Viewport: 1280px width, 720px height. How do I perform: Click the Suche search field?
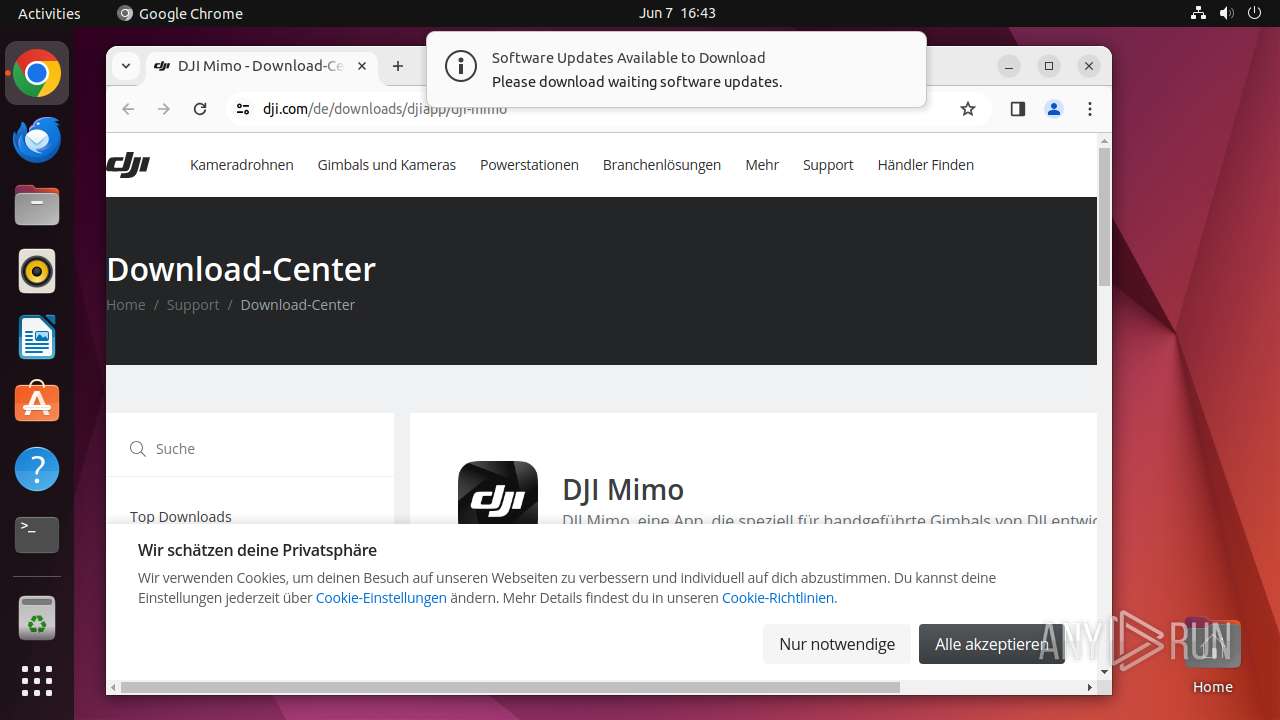click(250, 449)
